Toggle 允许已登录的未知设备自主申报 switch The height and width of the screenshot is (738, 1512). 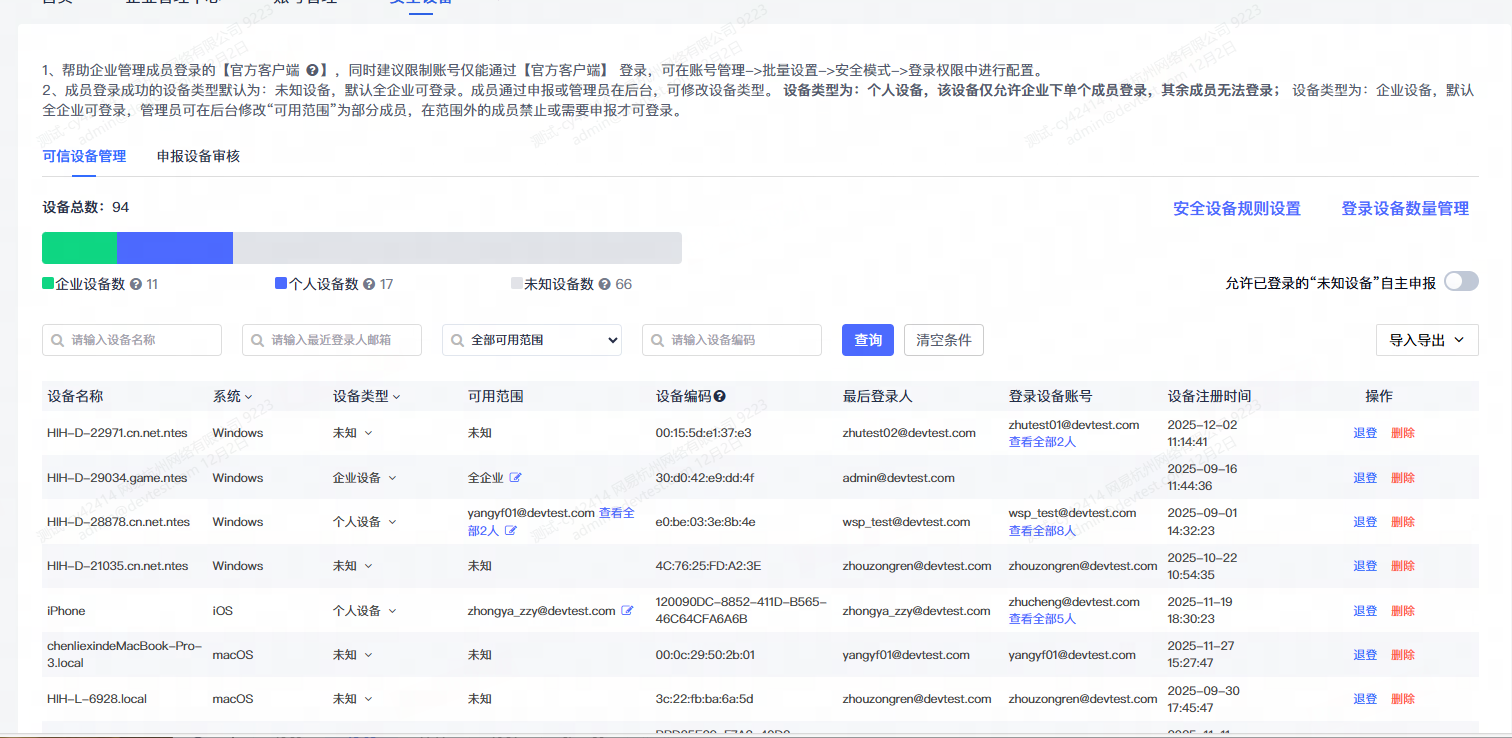tap(1461, 282)
